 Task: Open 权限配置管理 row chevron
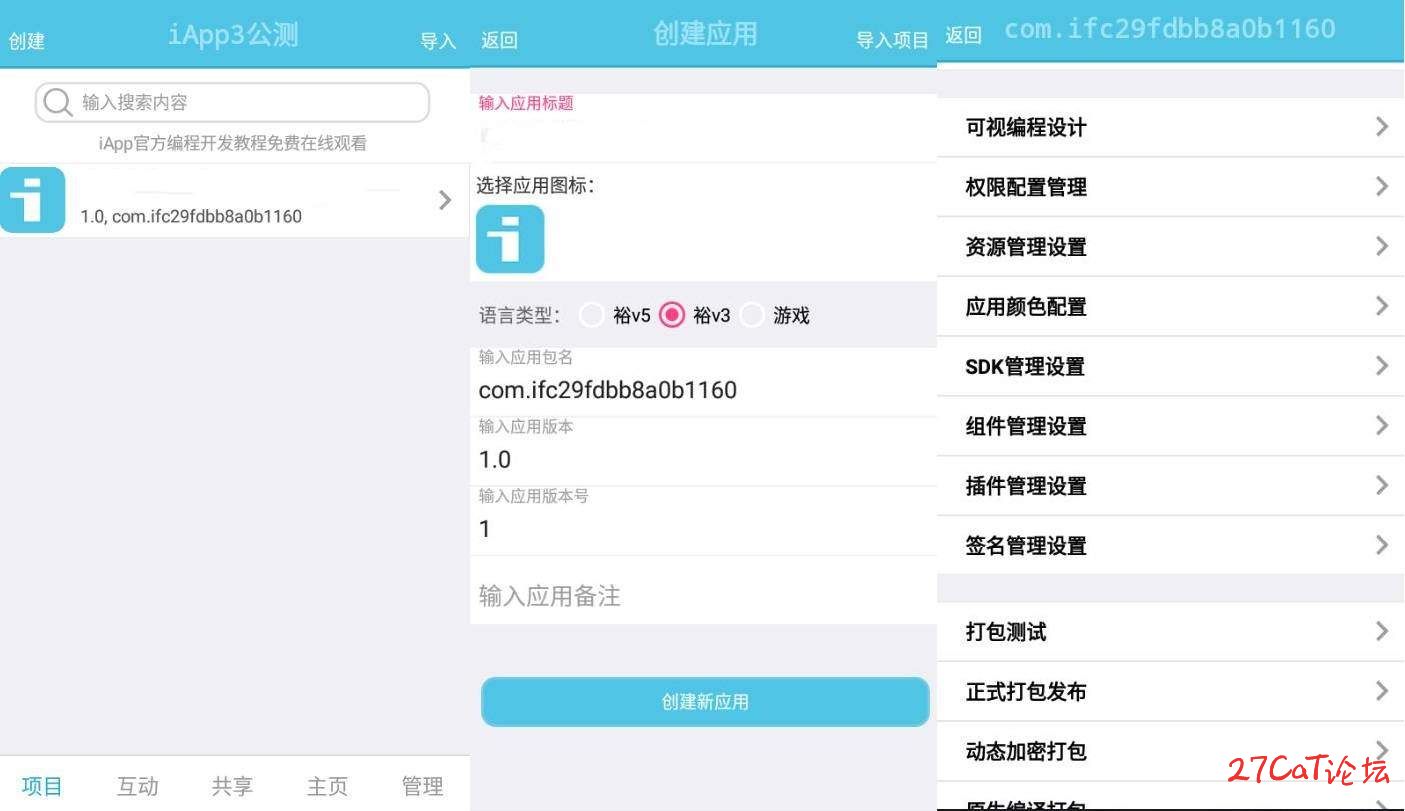pyautogui.click(x=1382, y=186)
